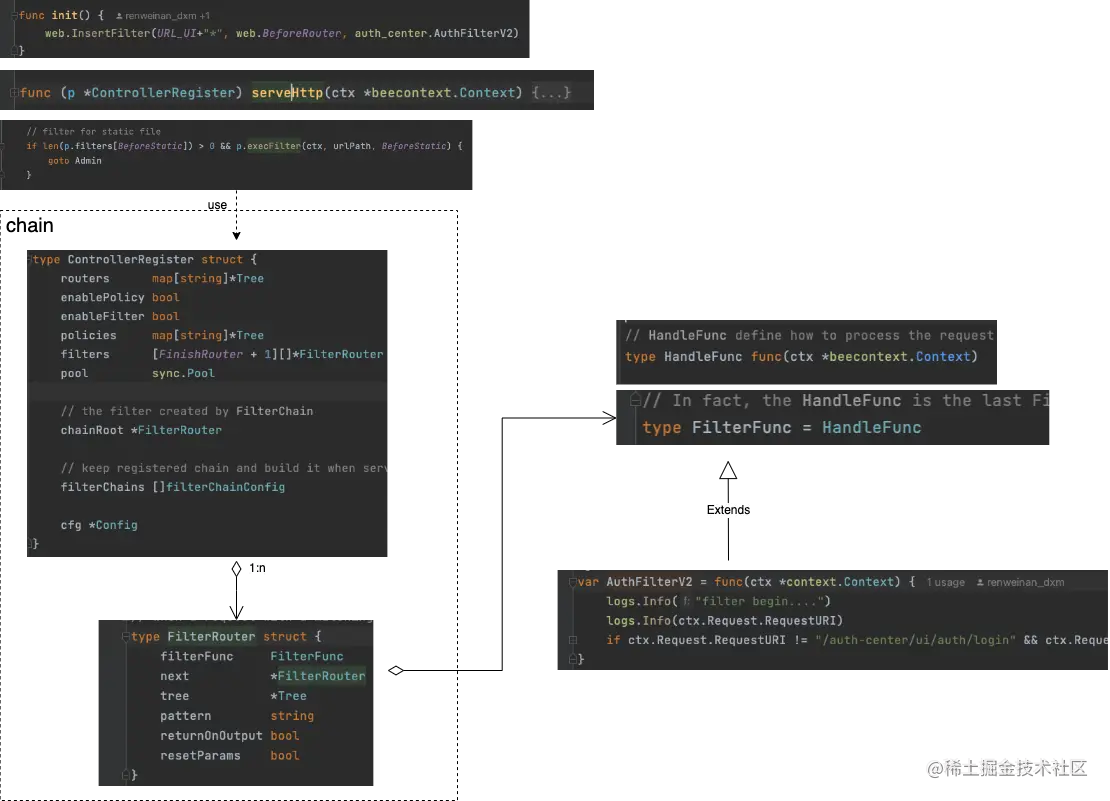Click '// the filter created by FilterChain' comment
This screenshot has width=1110, height=801.
pos(187,411)
